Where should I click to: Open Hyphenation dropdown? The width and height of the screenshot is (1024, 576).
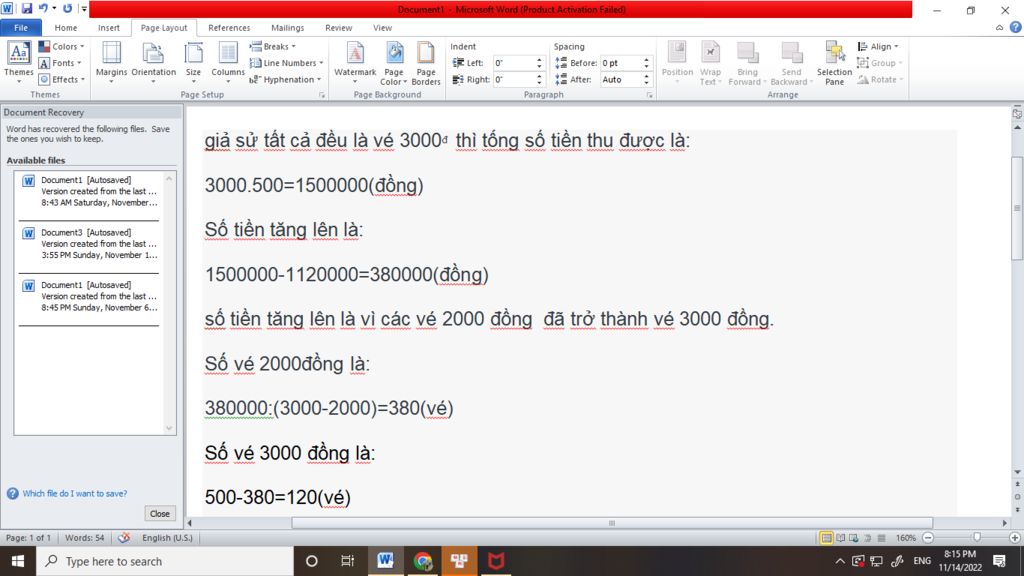[x=285, y=79]
